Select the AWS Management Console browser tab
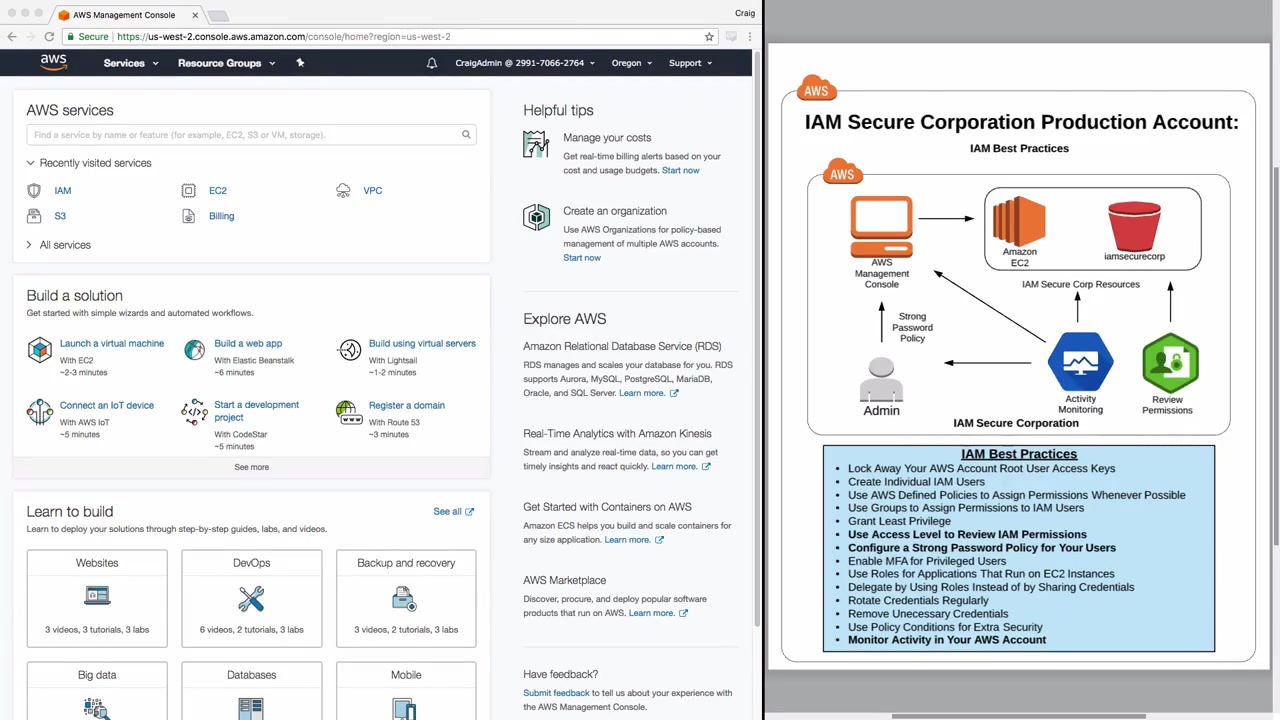Screen dimensions: 1280x720 pyautogui.click(x=127, y=15)
